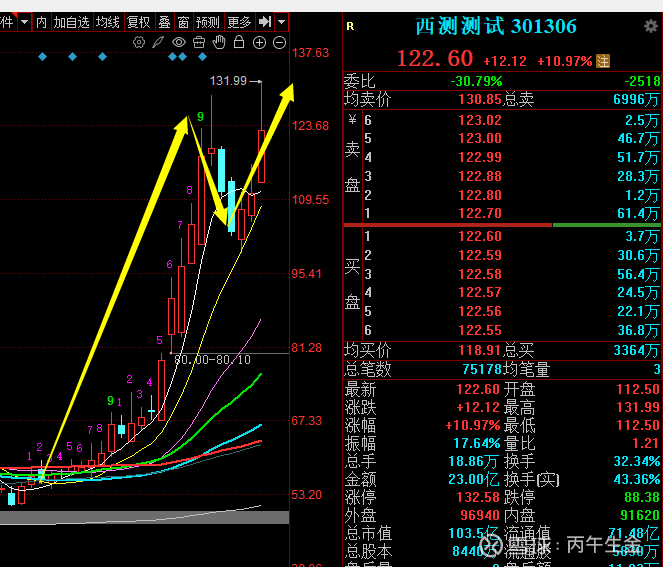Click the R marker beside stock name

click(350, 26)
